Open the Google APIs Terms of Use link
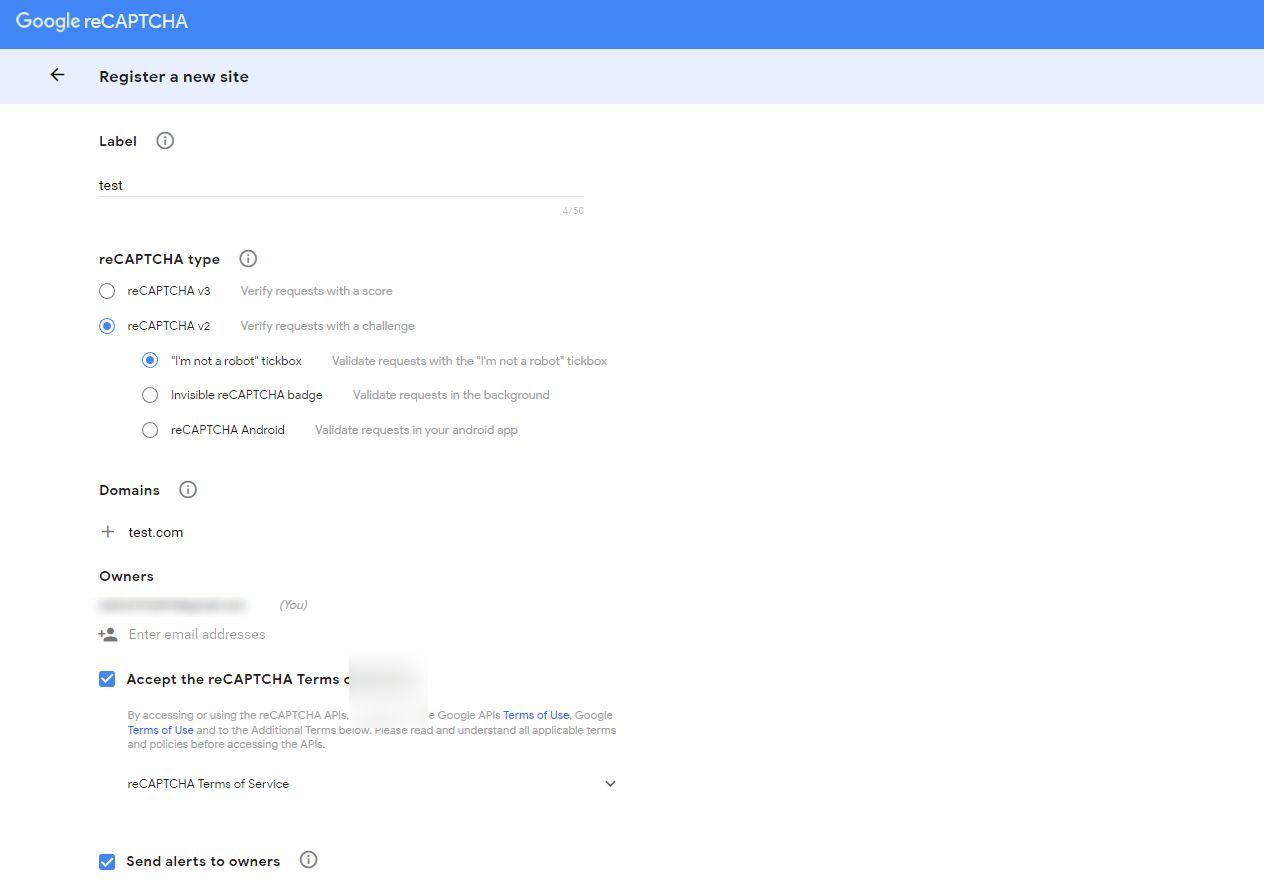This screenshot has height=896, width=1264. coord(536,715)
